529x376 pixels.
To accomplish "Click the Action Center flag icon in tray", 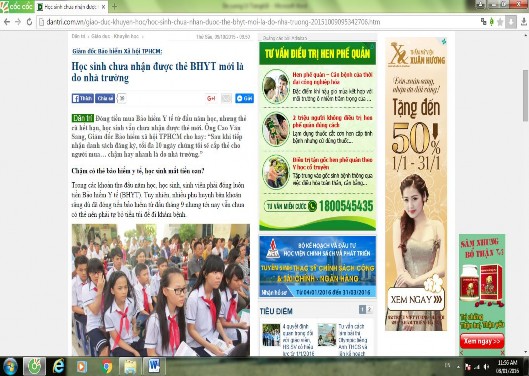I will pos(468,367).
